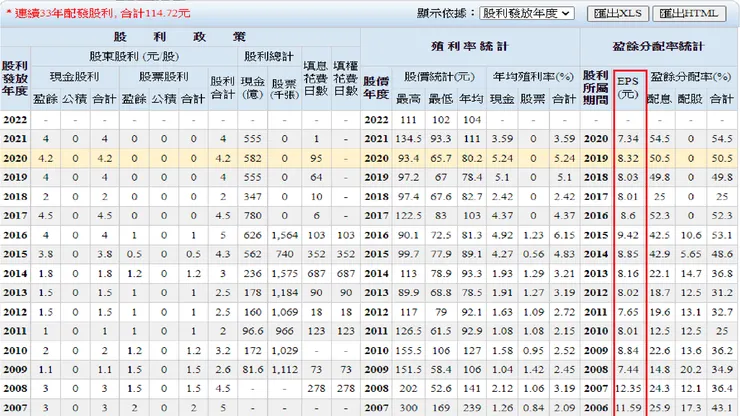Select the cash total 347 in 2018 row

click(252, 196)
